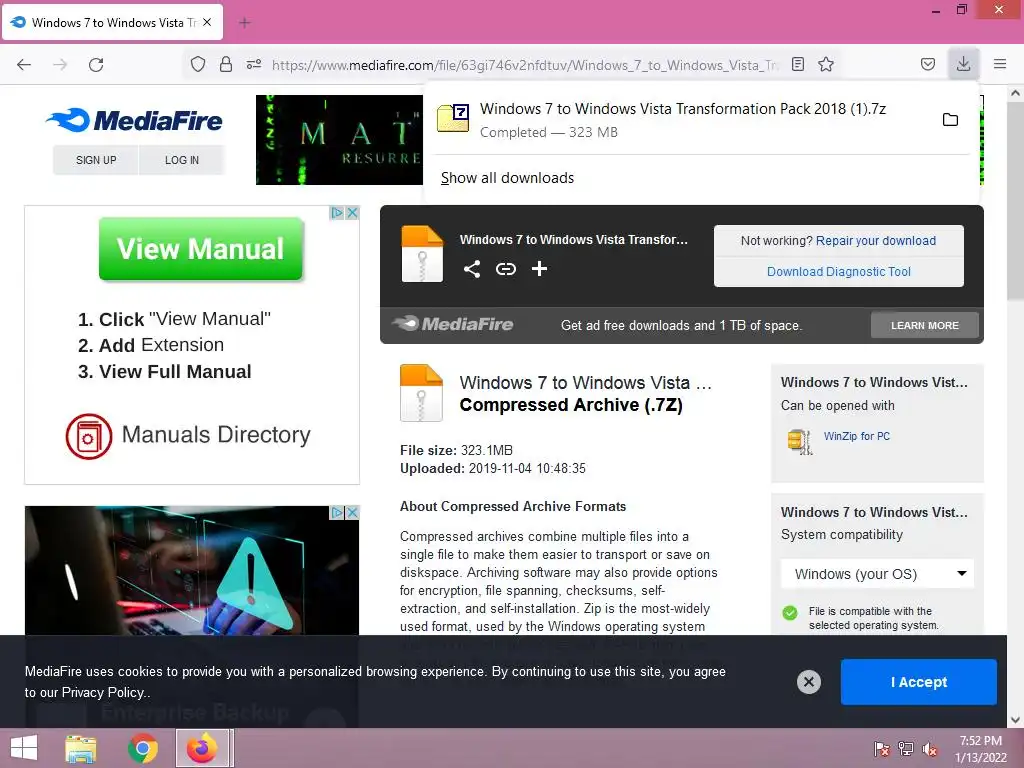Click the forward navigation arrow
This screenshot has height=768, width=1024.
tap(60, 64)
